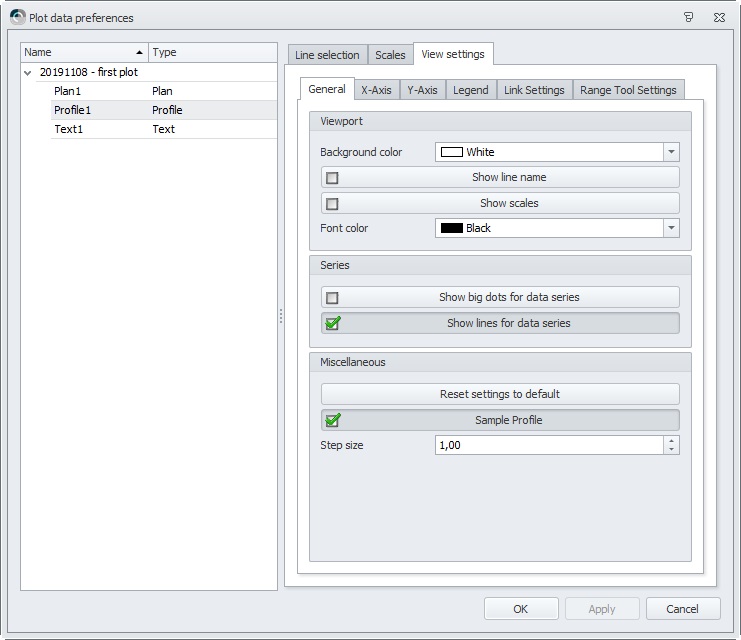741x640 pixels.
Task: Click Reset settings to default button
Action: 500,394
